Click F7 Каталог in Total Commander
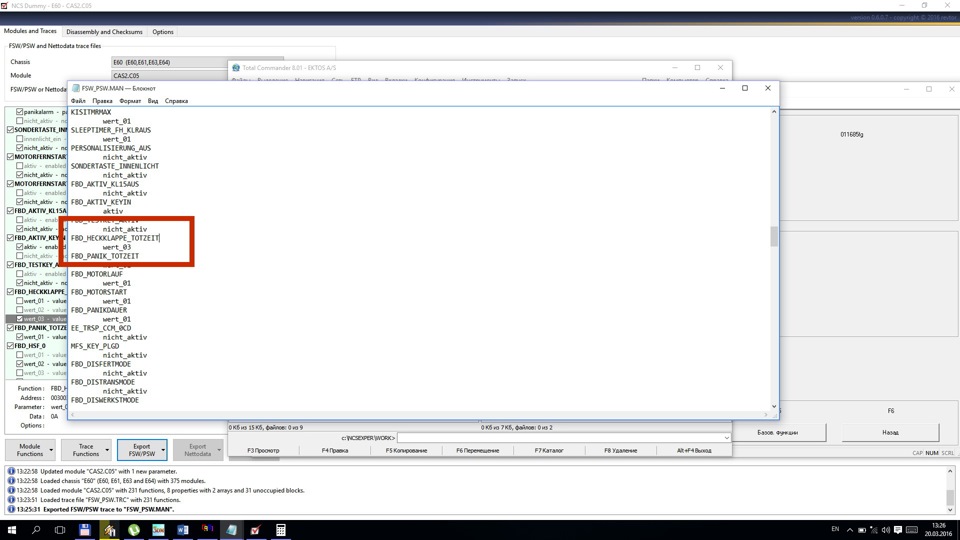Viewport: 960px width, 540px height. (549, 451)
